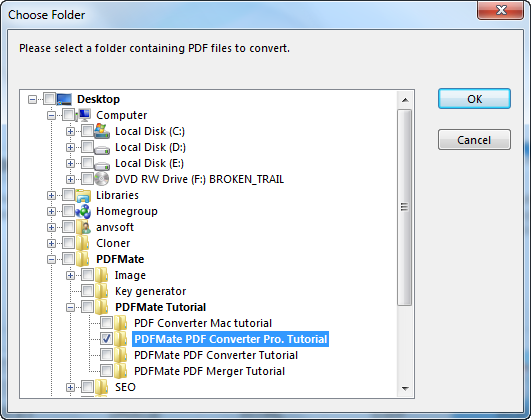The width and height of the screenshot is (531, 420).
Task: Check the PDFMate PDF Converter Tutorial checkbox
Action: pyautogui.click(x=106, y=355)
